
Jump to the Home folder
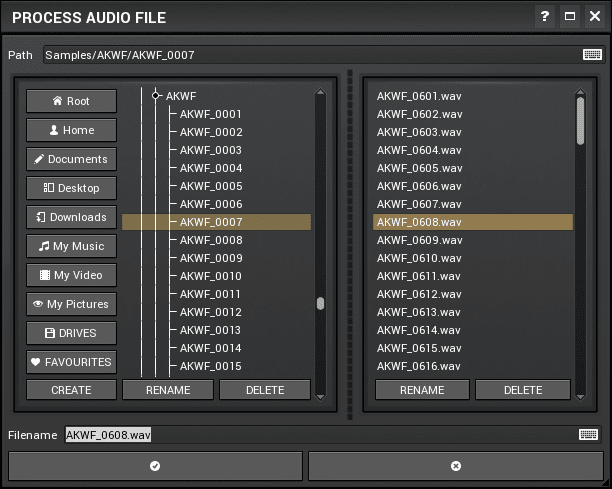click(x=71, y=130)
